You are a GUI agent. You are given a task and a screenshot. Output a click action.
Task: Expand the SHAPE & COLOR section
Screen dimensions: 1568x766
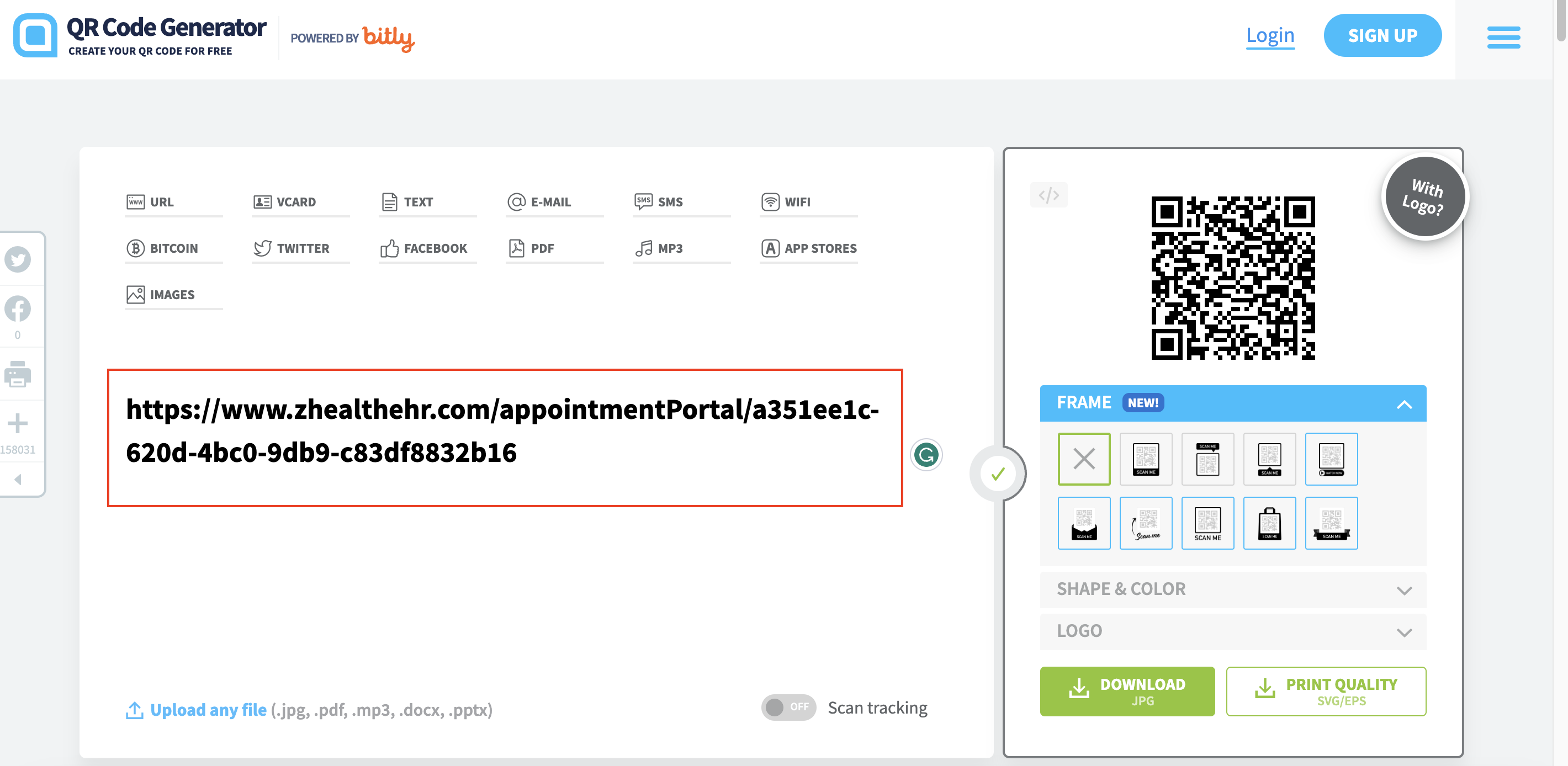click(x=1233, y=589)
